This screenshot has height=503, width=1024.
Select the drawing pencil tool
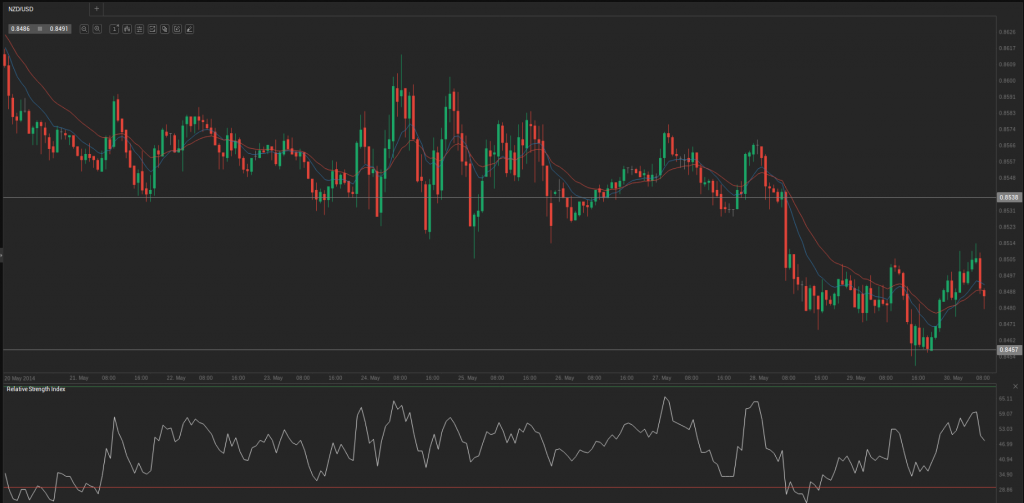click(x=189, y=29)
